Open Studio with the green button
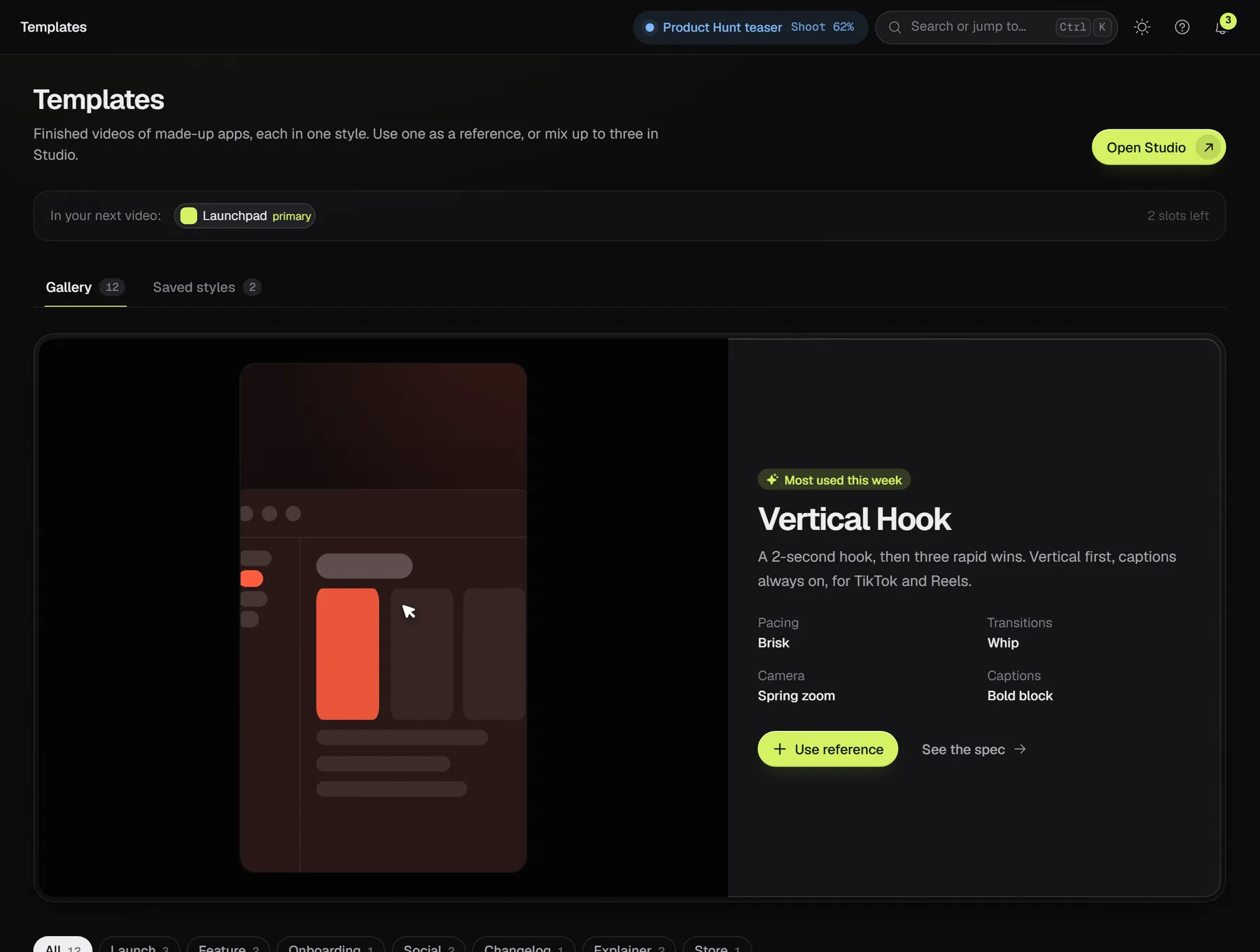1260x952 pixels. [1158, 147]
